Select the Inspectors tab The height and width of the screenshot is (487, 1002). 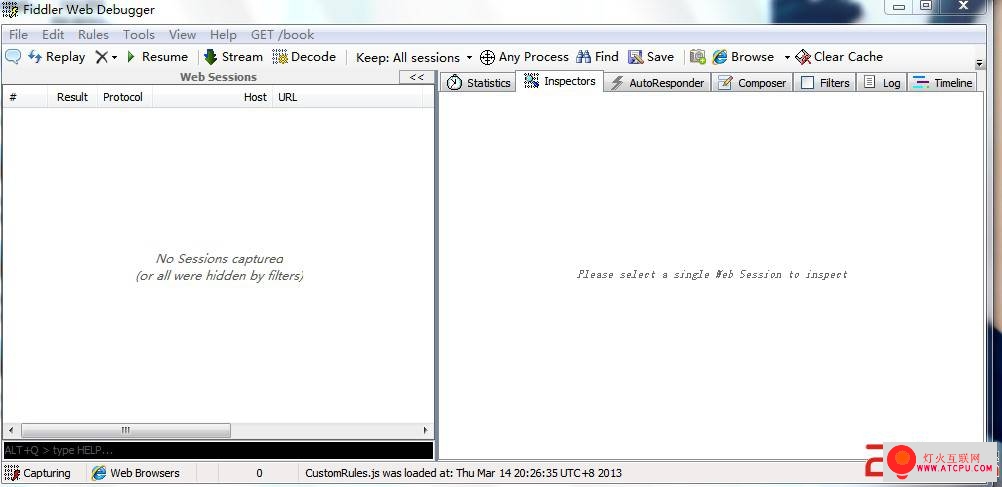[560, 81]
